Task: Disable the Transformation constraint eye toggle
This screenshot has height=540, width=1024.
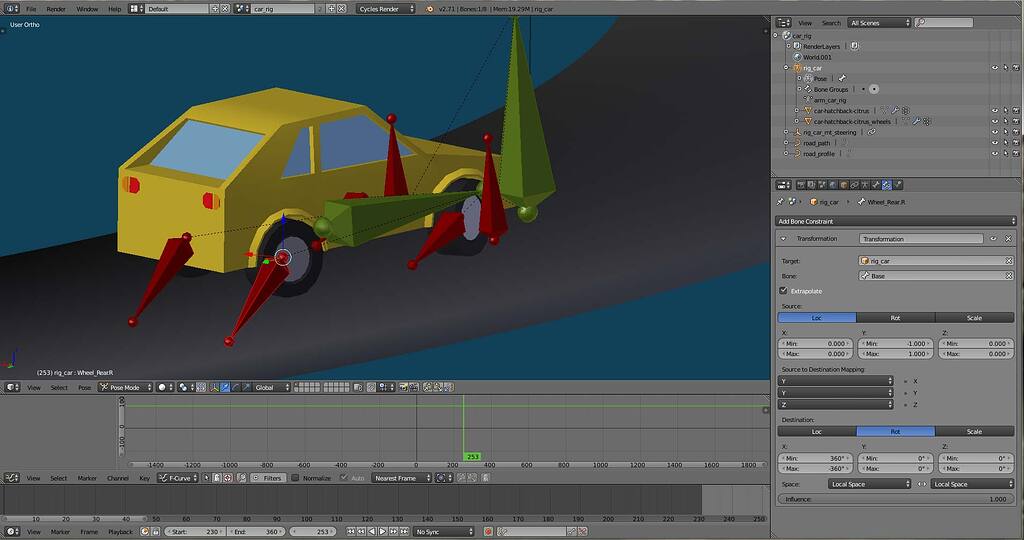Action: [993, 239]
